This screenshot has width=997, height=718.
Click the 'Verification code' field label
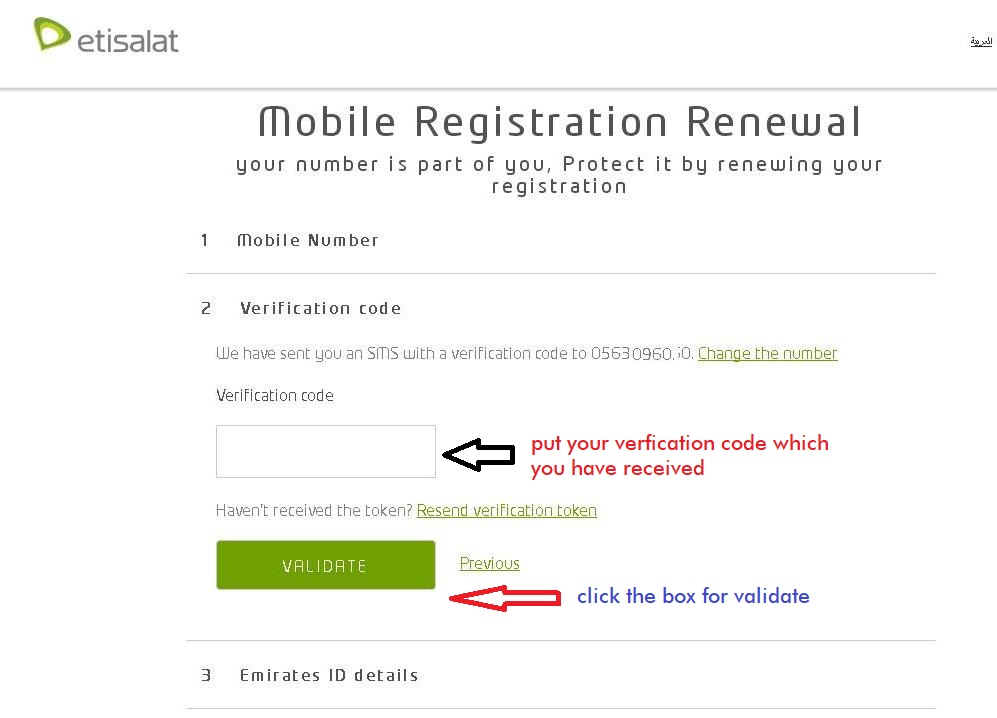click(275, 395)
